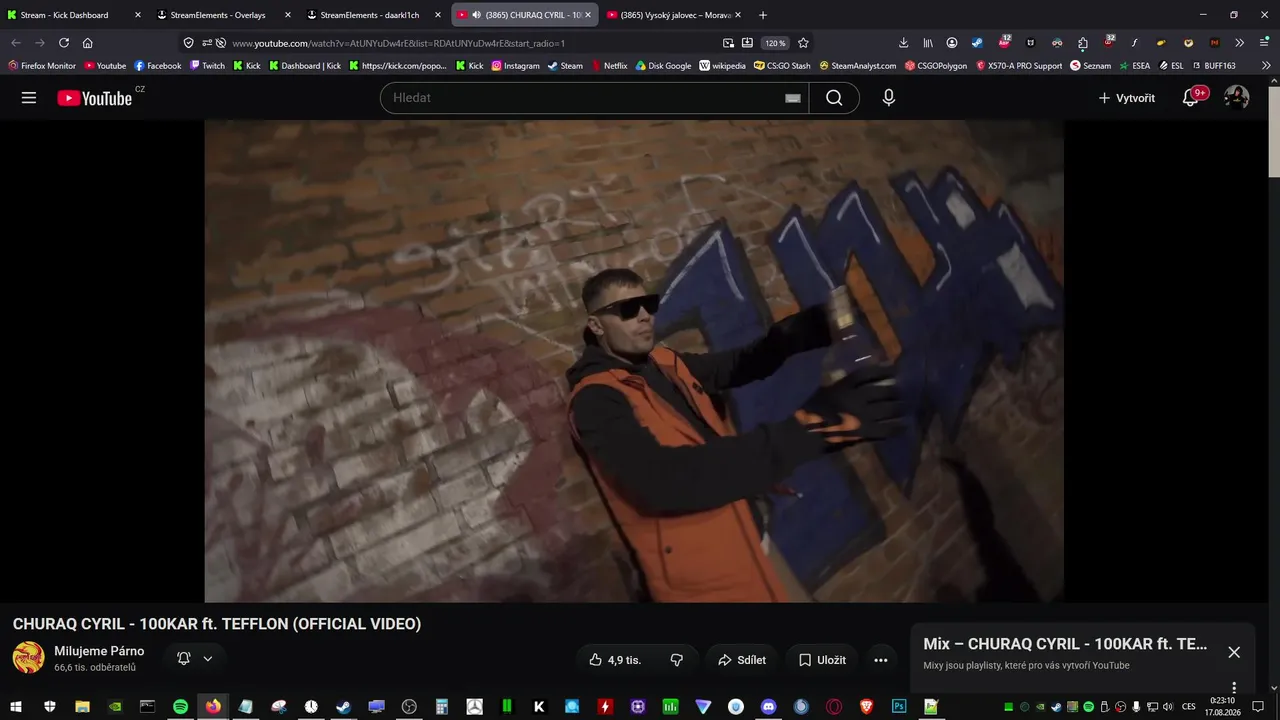Switch to Vysoký jalovec YouTube tab
Image resolution: width=1280 pixels, height=720 pixels.
pyautogui.click(x=675, y=15)
